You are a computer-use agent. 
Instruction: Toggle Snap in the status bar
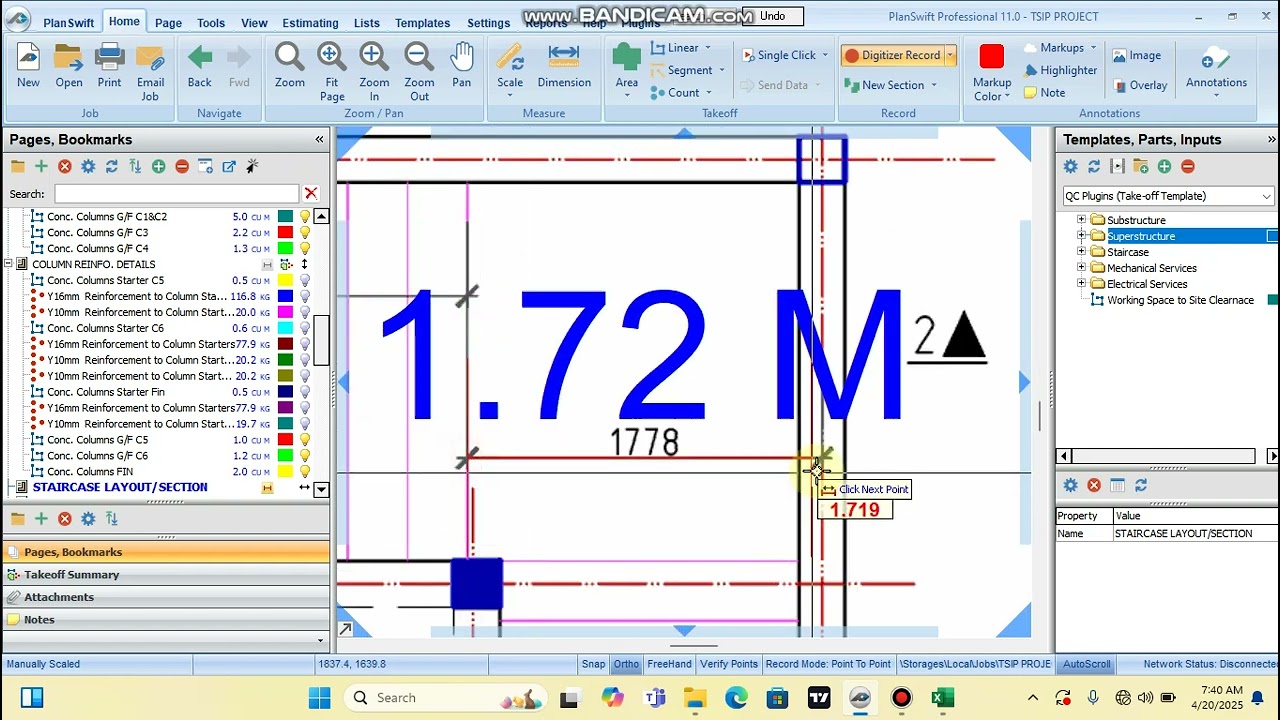593,664
